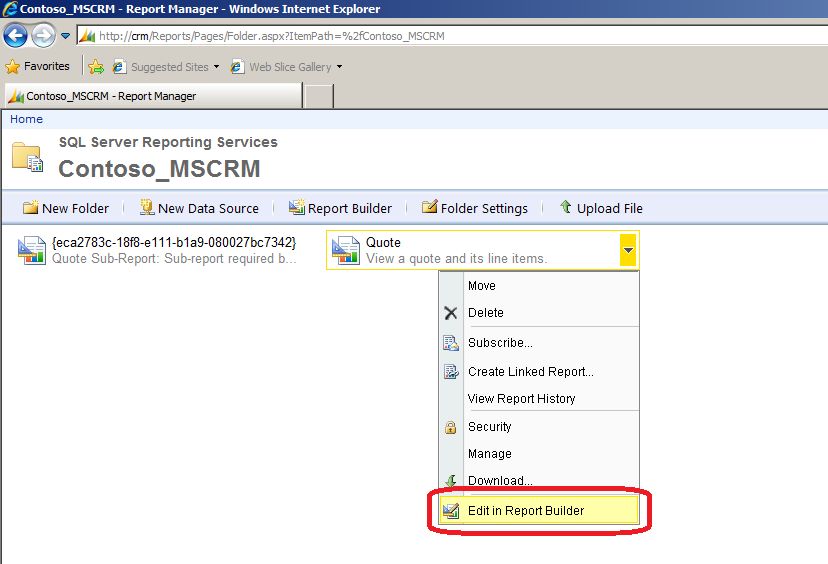Open the recent pages dropdown arrow
This screenshot has height=564, width=828.
(65, 36)
